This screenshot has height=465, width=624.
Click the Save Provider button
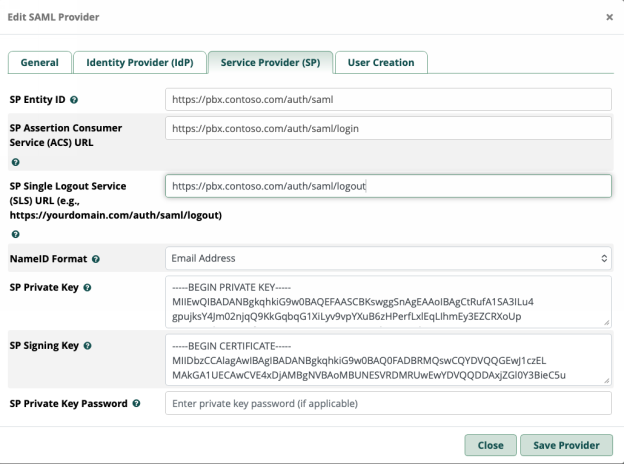(x=565, y=445)
